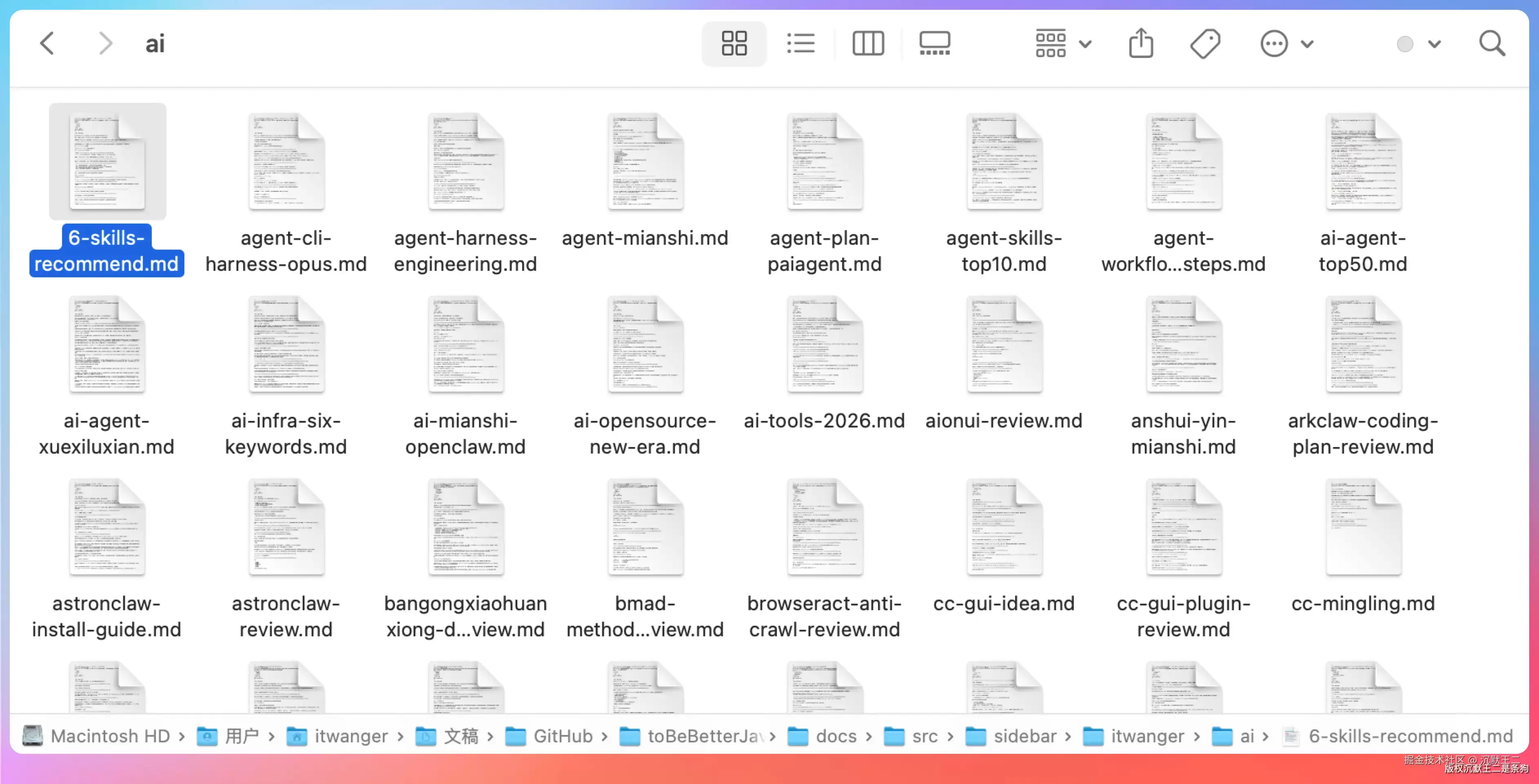Select the cc-mingling.md file thumbnail
The width and height of the screenshot is (1539, 784).
(1363, 527)
